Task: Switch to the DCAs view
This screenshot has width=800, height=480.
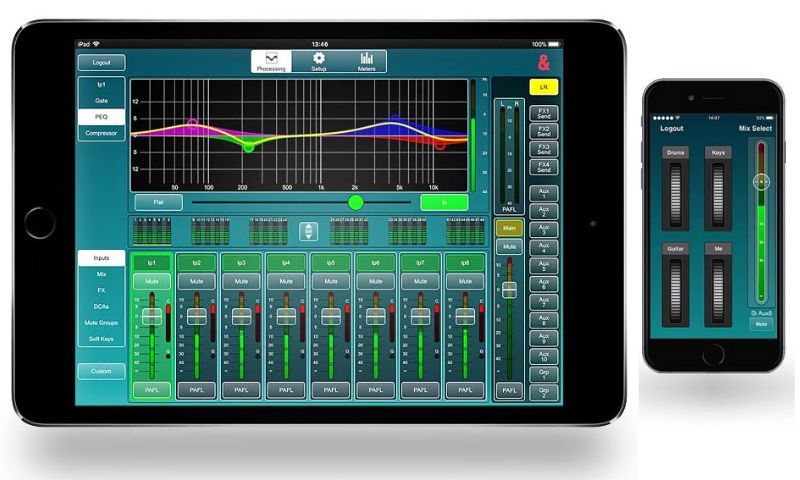Action: point(101,307)
